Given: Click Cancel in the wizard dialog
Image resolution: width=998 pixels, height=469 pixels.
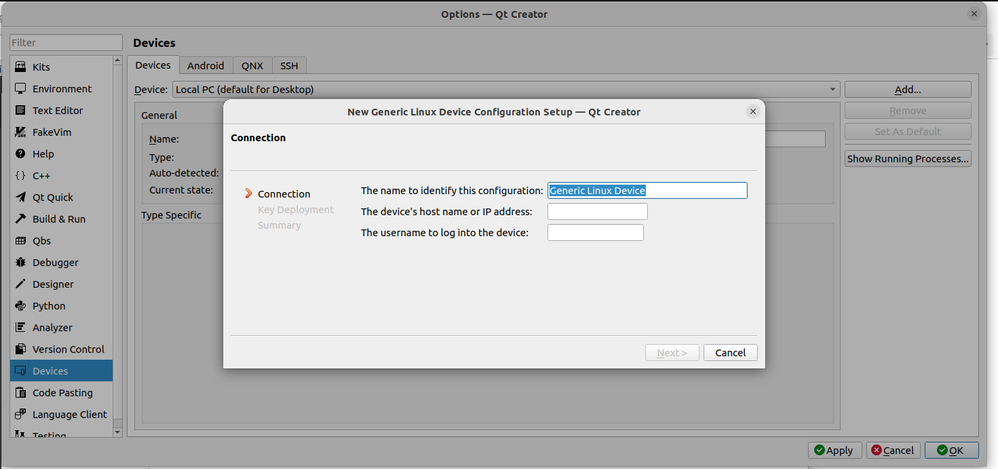Looking at the screenshot, I should (730, 353).
